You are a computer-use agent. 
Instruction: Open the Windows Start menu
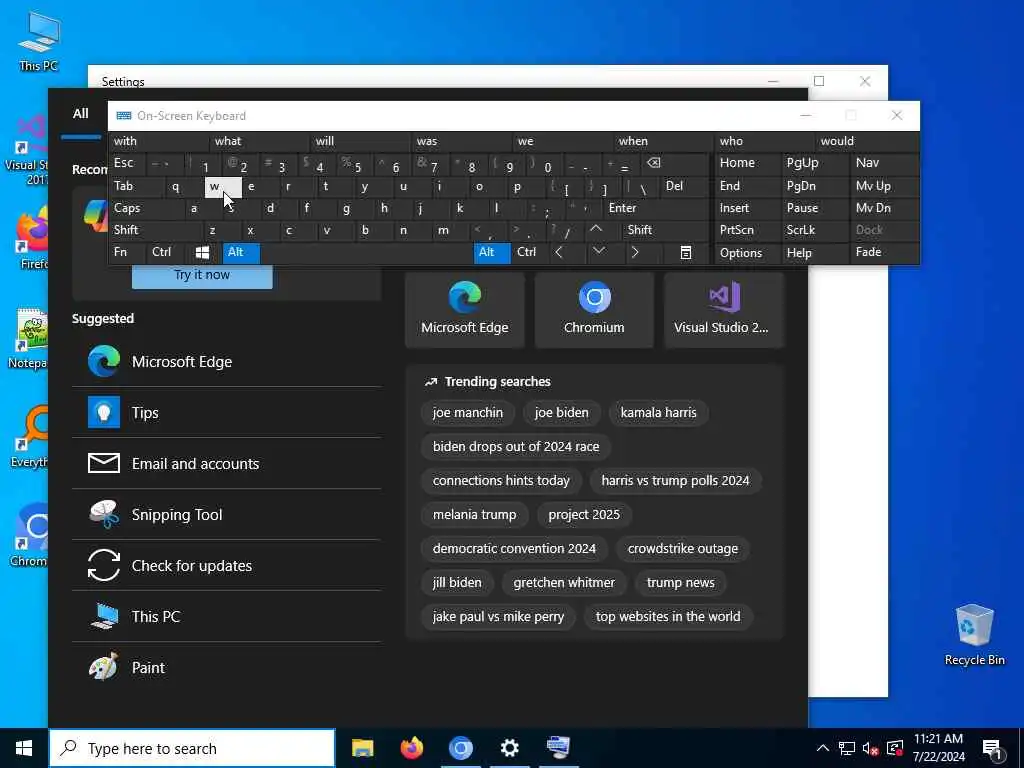pyautogui.click(x=24, y=748)
